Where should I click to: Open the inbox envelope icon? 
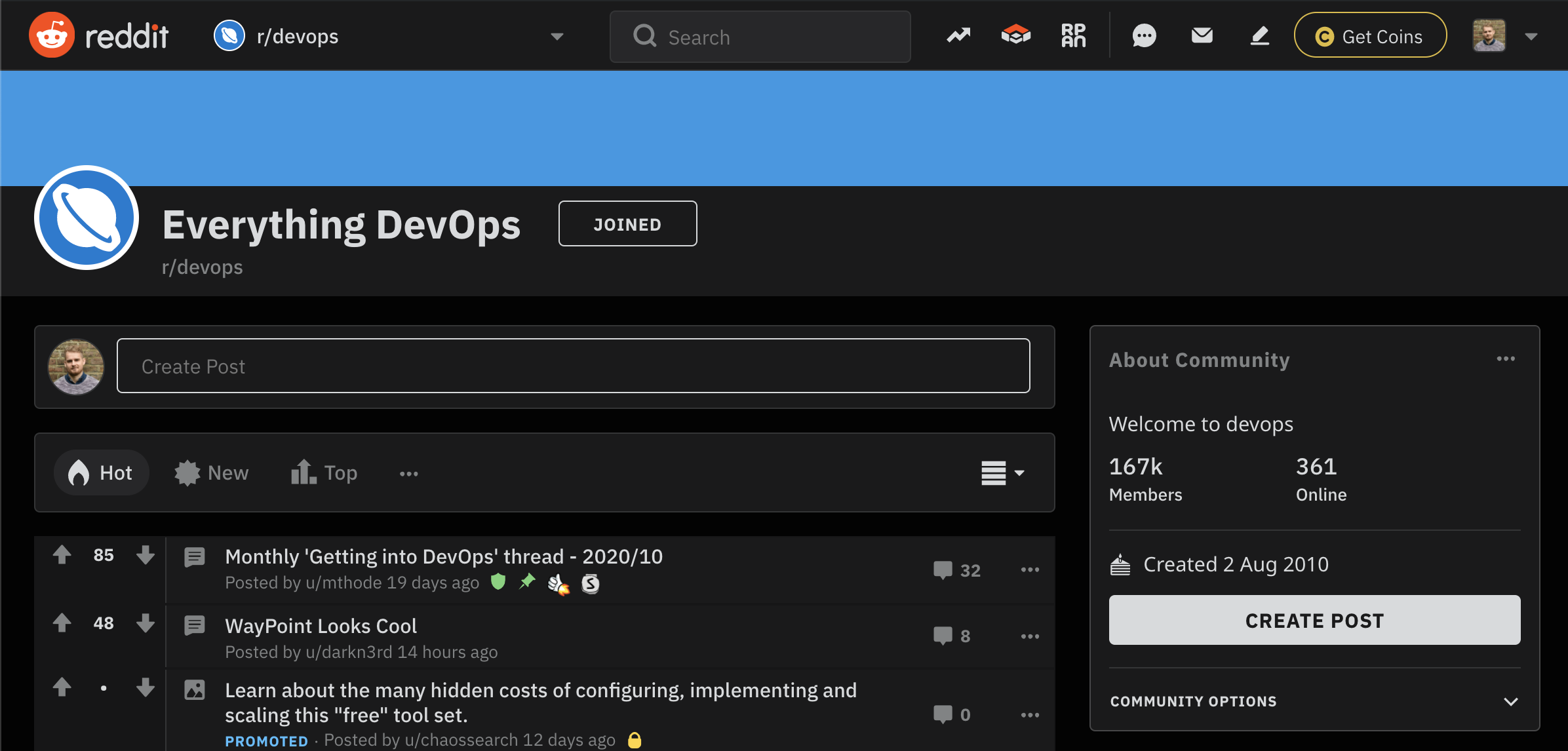tap(1202, 35)
